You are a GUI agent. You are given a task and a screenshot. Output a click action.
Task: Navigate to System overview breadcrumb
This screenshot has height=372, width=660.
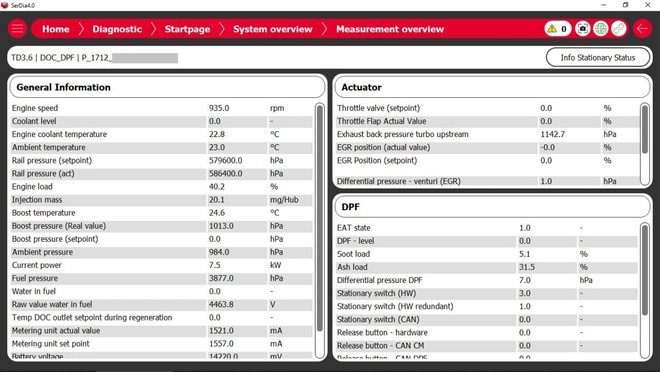click(273, 29)
